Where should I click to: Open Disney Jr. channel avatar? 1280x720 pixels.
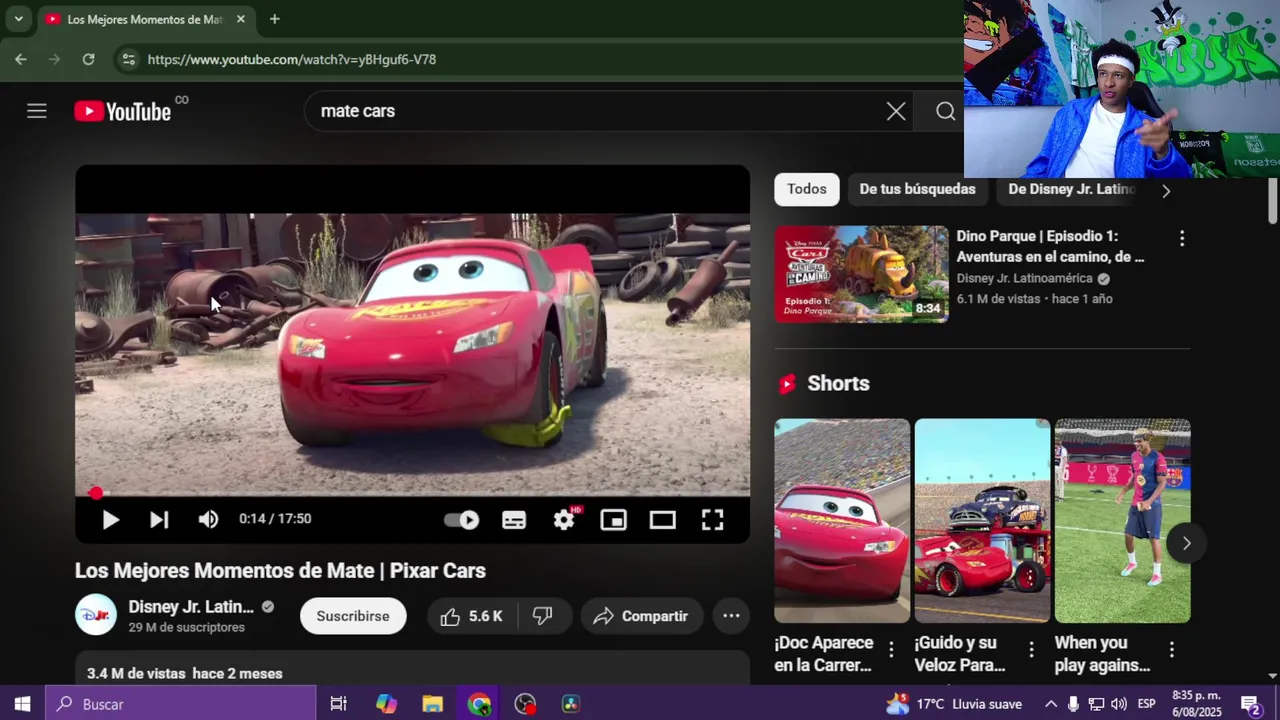click(x=96, y=615)
